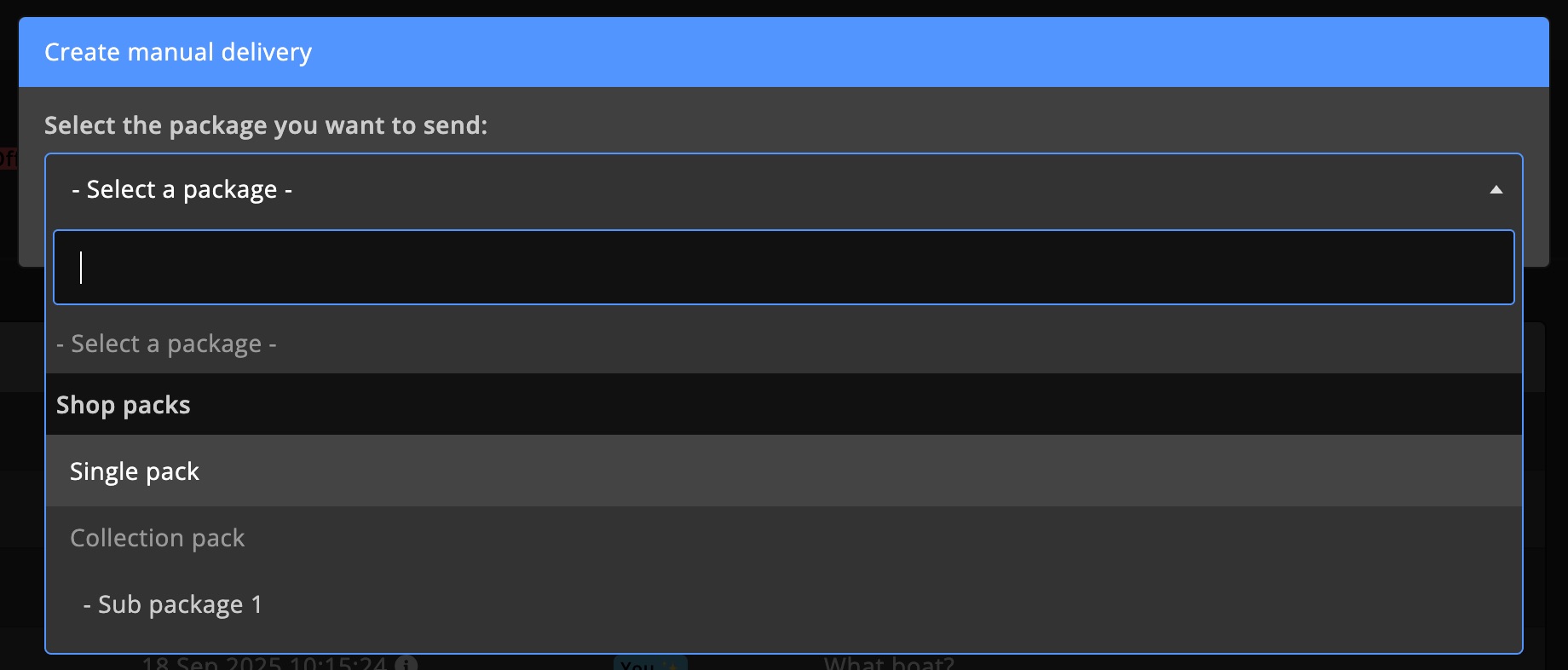
Task: Click the red text behind the dialog's left edge
Action: click(x=8, y=159)
